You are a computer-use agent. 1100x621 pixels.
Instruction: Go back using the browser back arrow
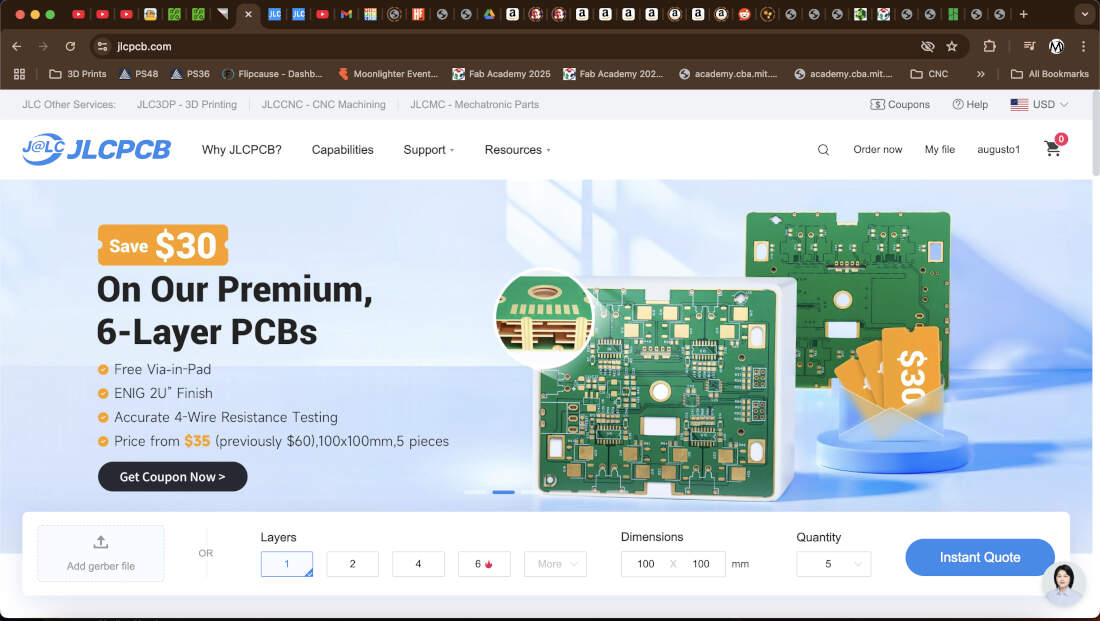16,46
